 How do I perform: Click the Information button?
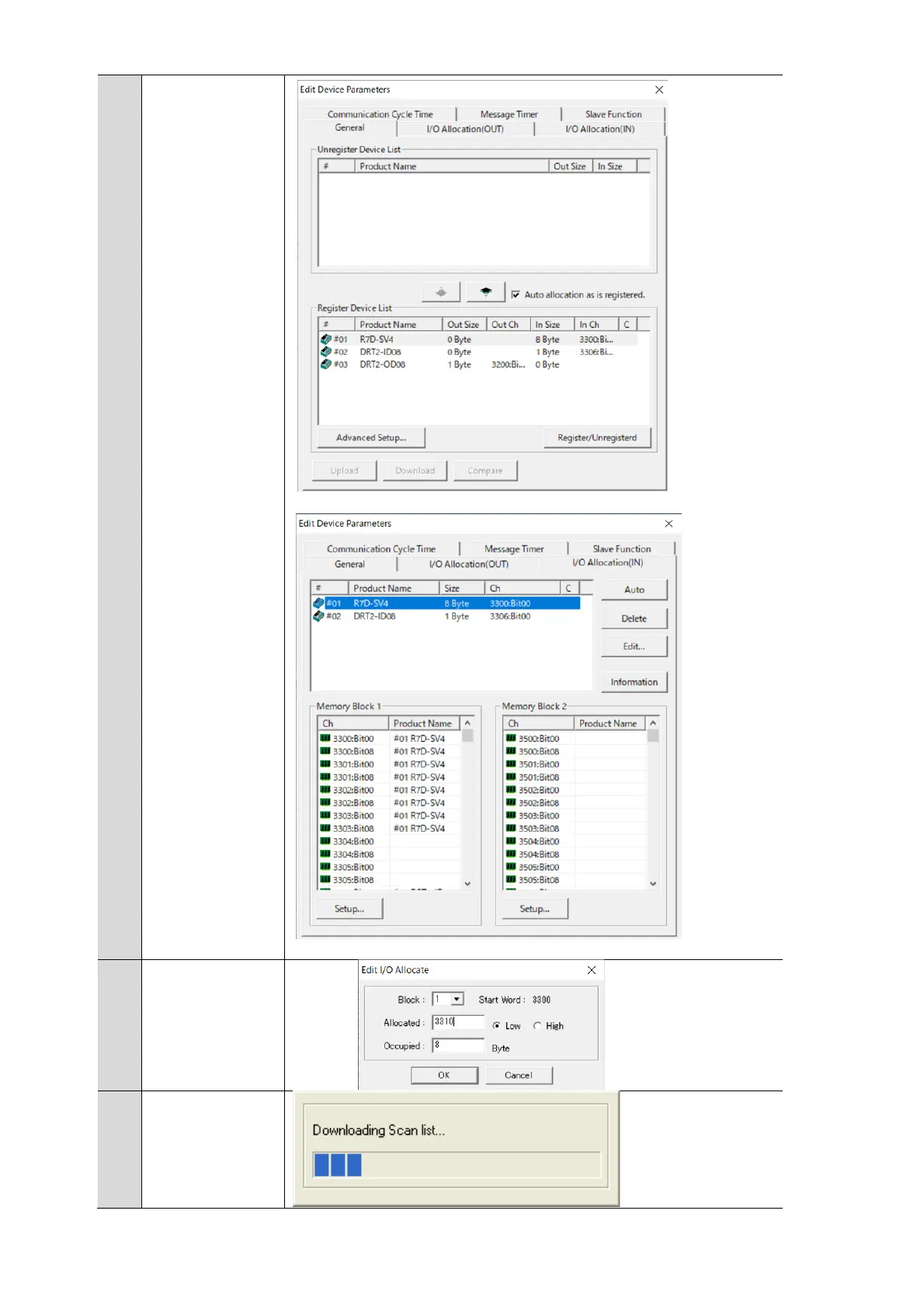click(x=634, y=683)
